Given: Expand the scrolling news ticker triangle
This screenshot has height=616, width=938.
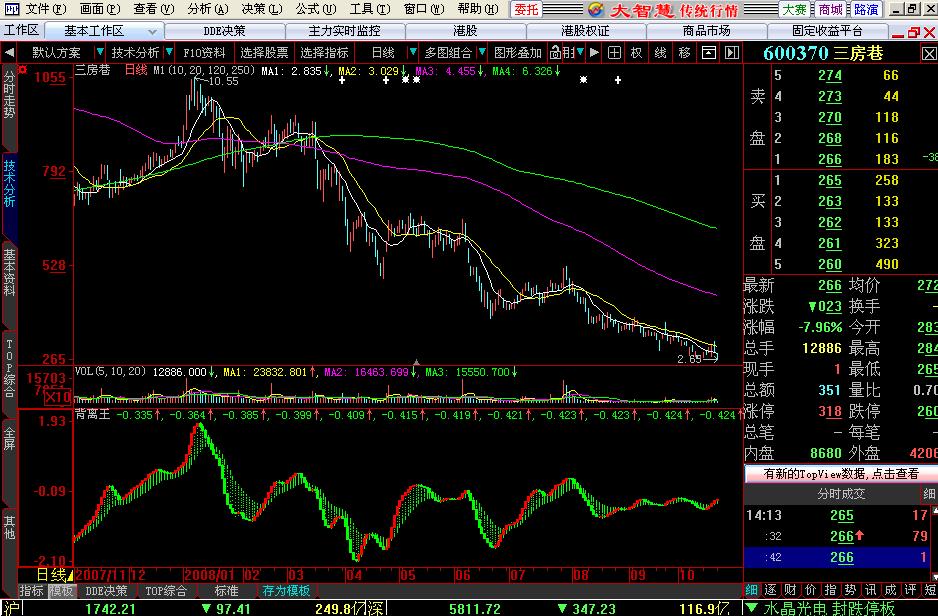Looking at the screenshot, I should tap(751, 608).
